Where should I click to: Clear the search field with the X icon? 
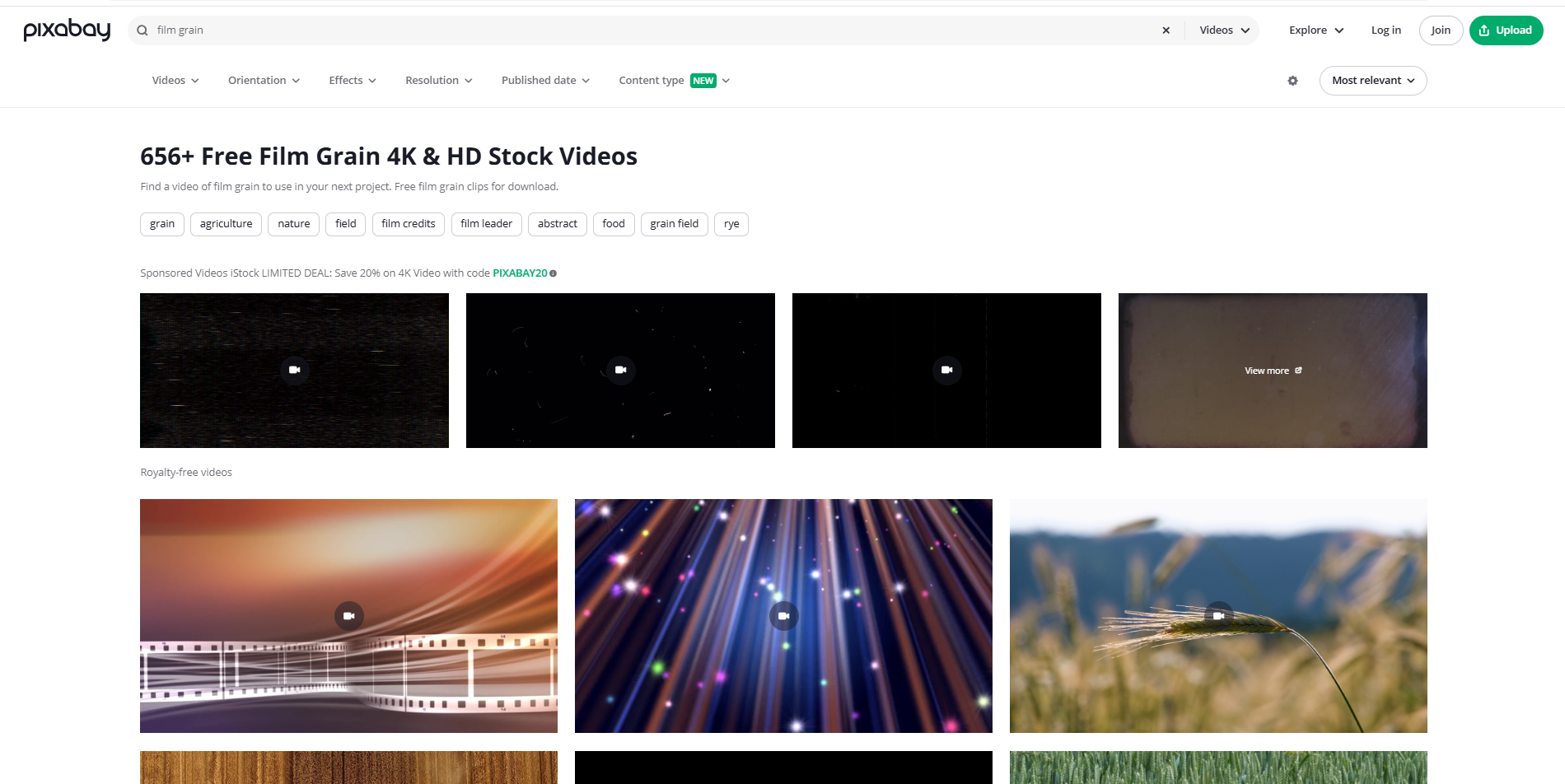[x=1166, y=30]
